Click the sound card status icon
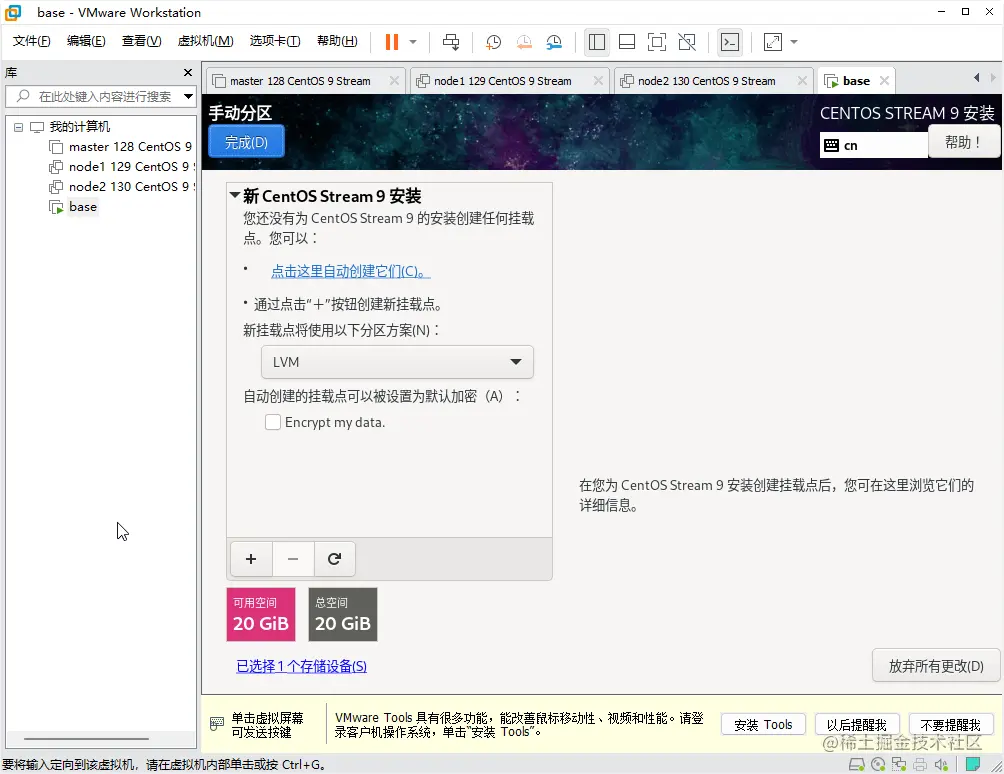1004x774 pixels. click(x=941, y=764)
